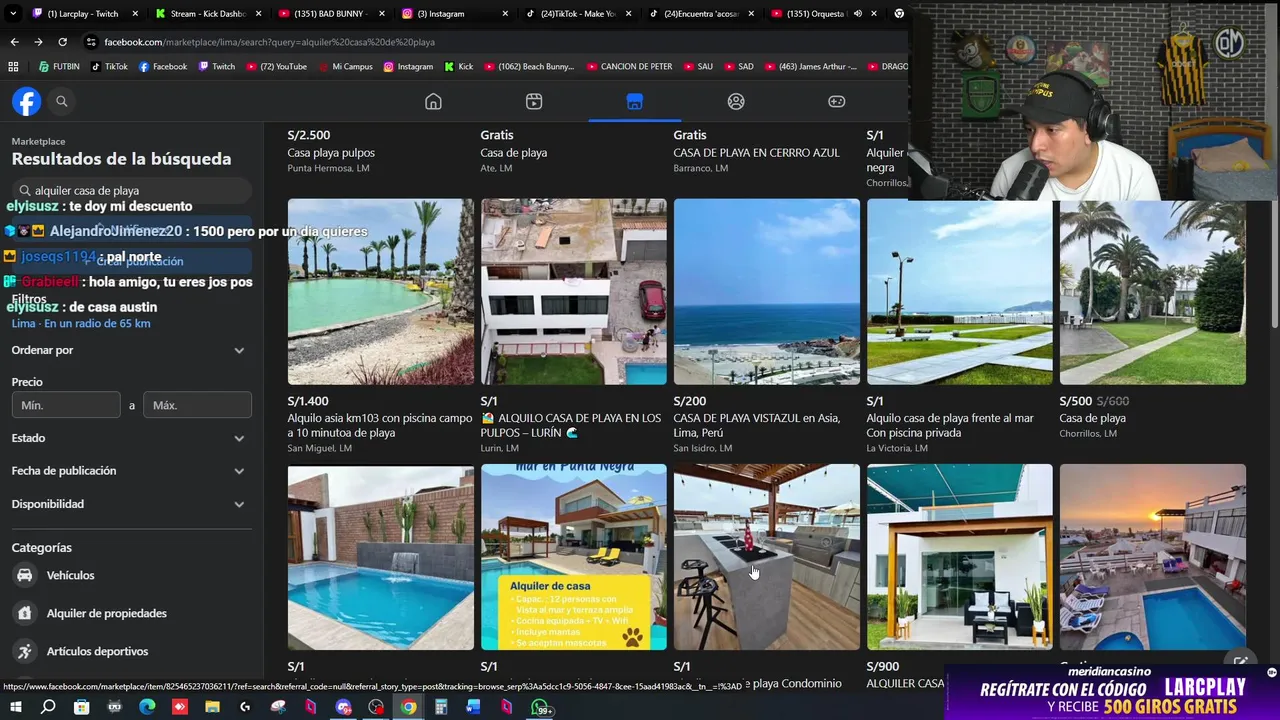Open the S/900 white terrace house thumbnail
This screenshot has height=720, width=1280.
click(x=960, y=557)
